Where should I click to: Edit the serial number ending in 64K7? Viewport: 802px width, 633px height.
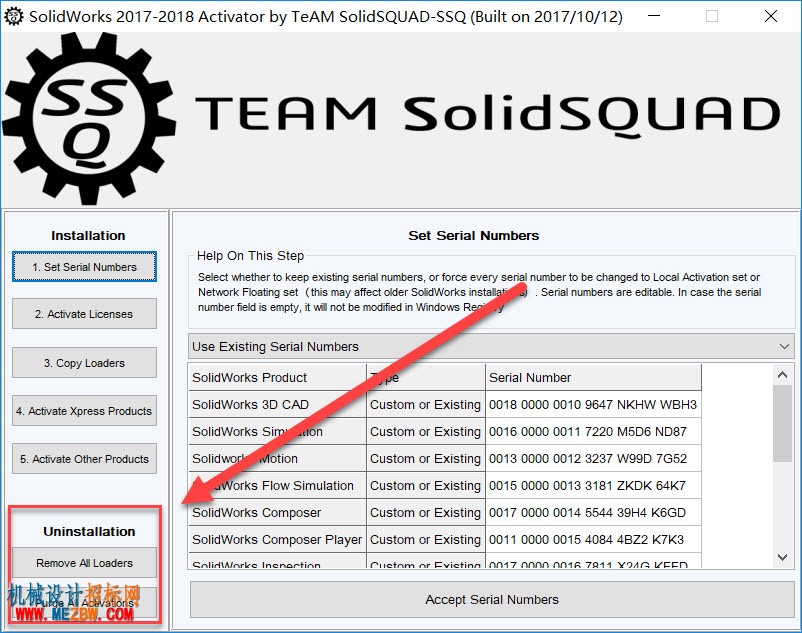coord(593,485)
